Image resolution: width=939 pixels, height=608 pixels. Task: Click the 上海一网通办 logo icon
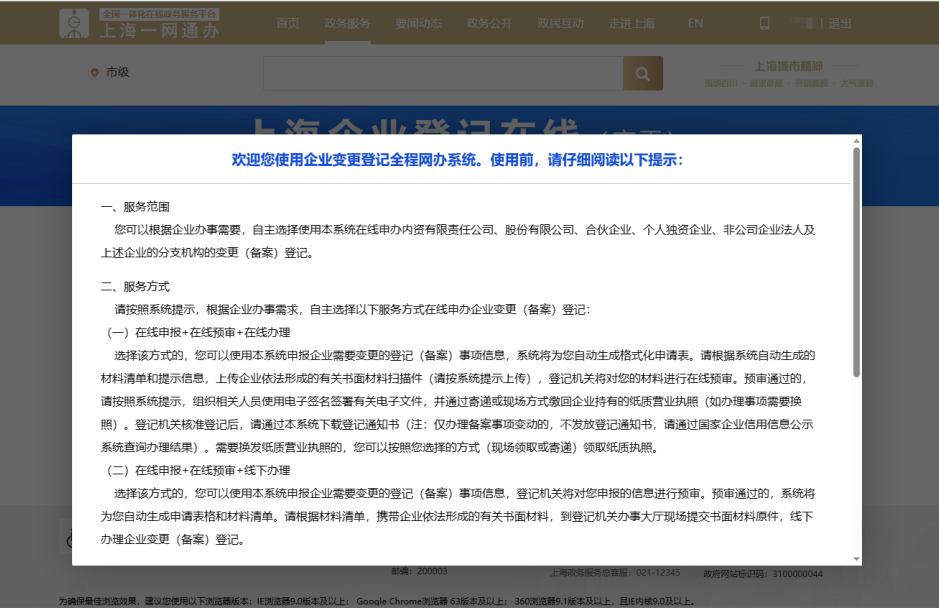click(x=73, y=23)
